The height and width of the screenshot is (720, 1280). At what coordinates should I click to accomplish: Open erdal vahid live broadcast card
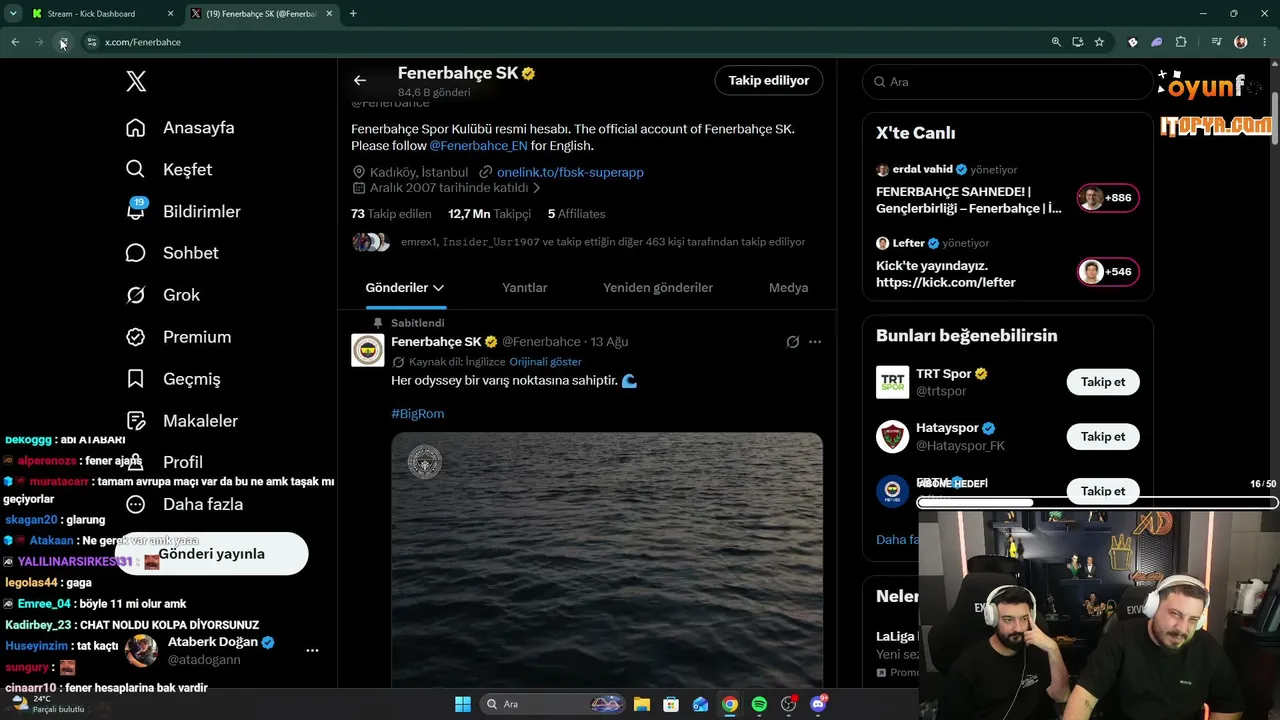click(x=1008, y=190)
